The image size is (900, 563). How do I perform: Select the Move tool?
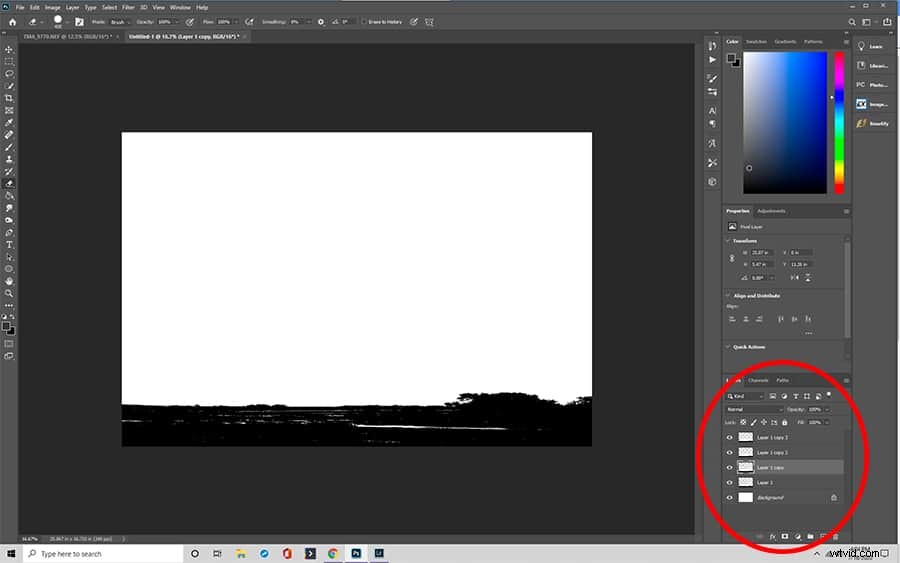(9, 49)
